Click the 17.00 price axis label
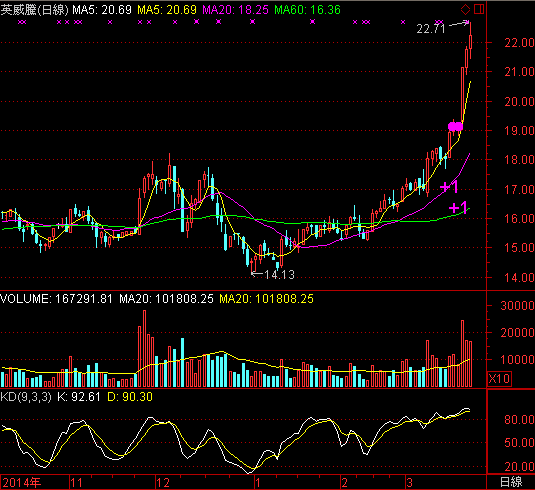 519,189
